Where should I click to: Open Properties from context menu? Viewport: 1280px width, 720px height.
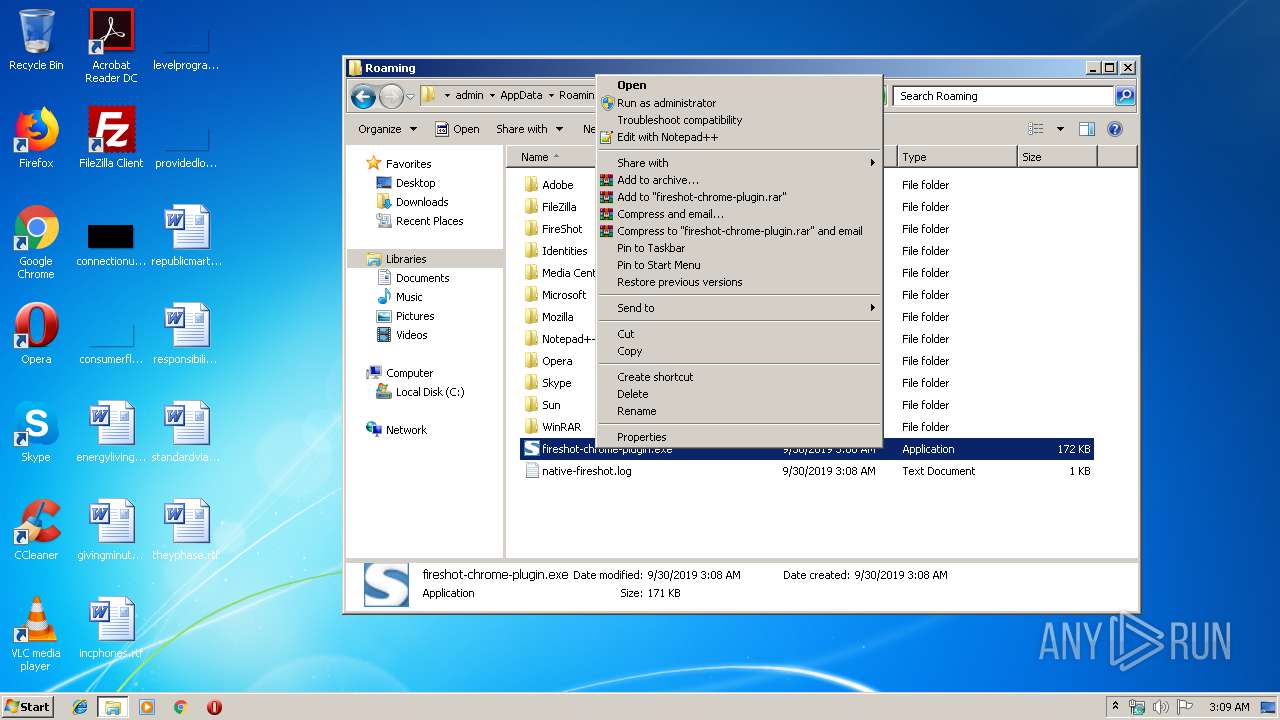pyautogui.click(x=739, y=437)
